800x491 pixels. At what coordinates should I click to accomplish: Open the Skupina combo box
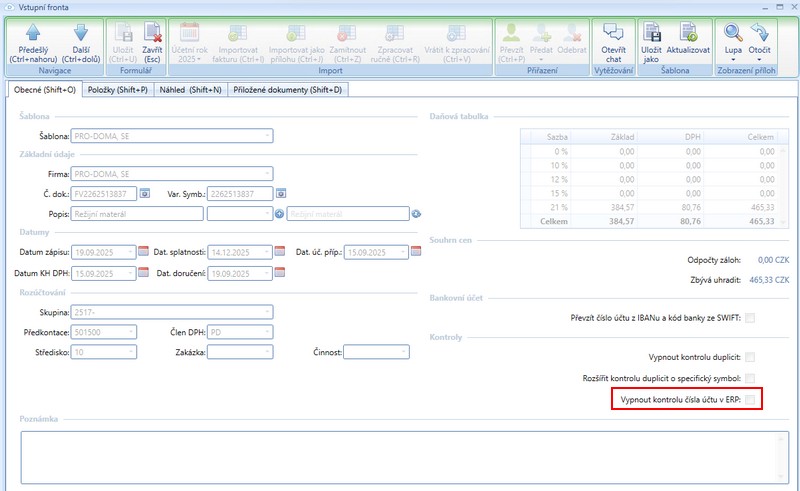tap(267, 312)
